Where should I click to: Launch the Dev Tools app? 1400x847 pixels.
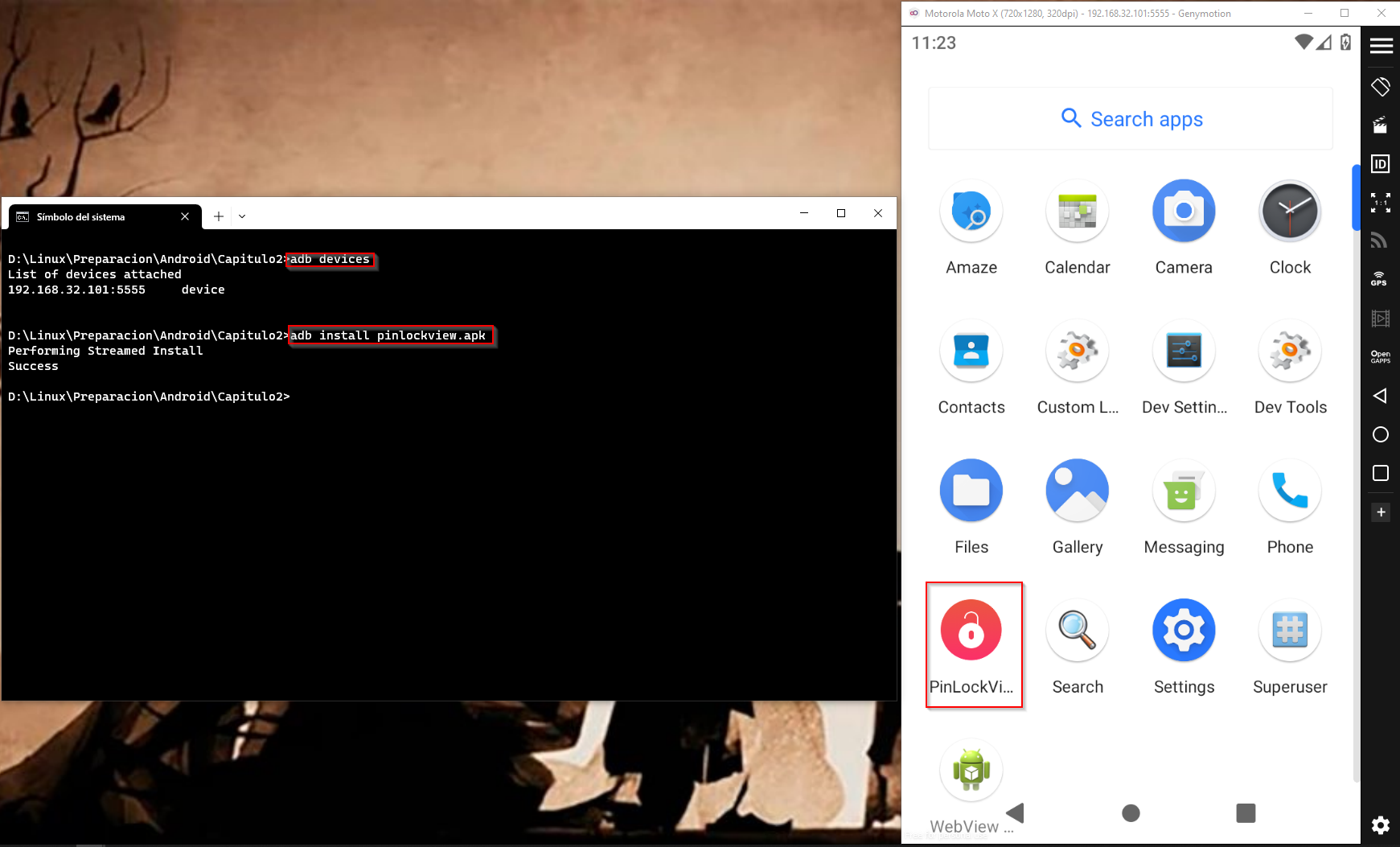(1290, 352)
